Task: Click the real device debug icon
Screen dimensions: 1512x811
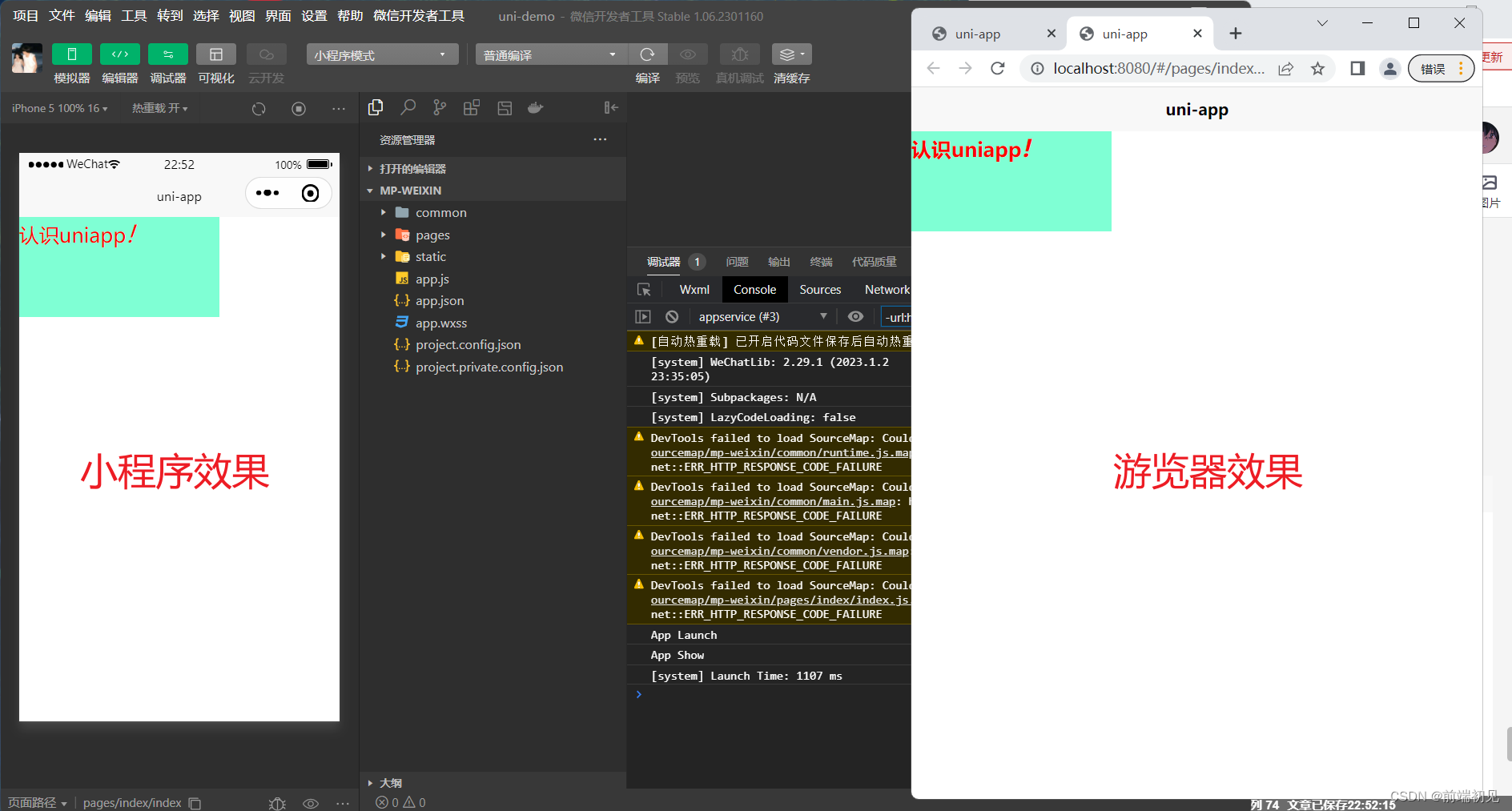Action: 740,54
